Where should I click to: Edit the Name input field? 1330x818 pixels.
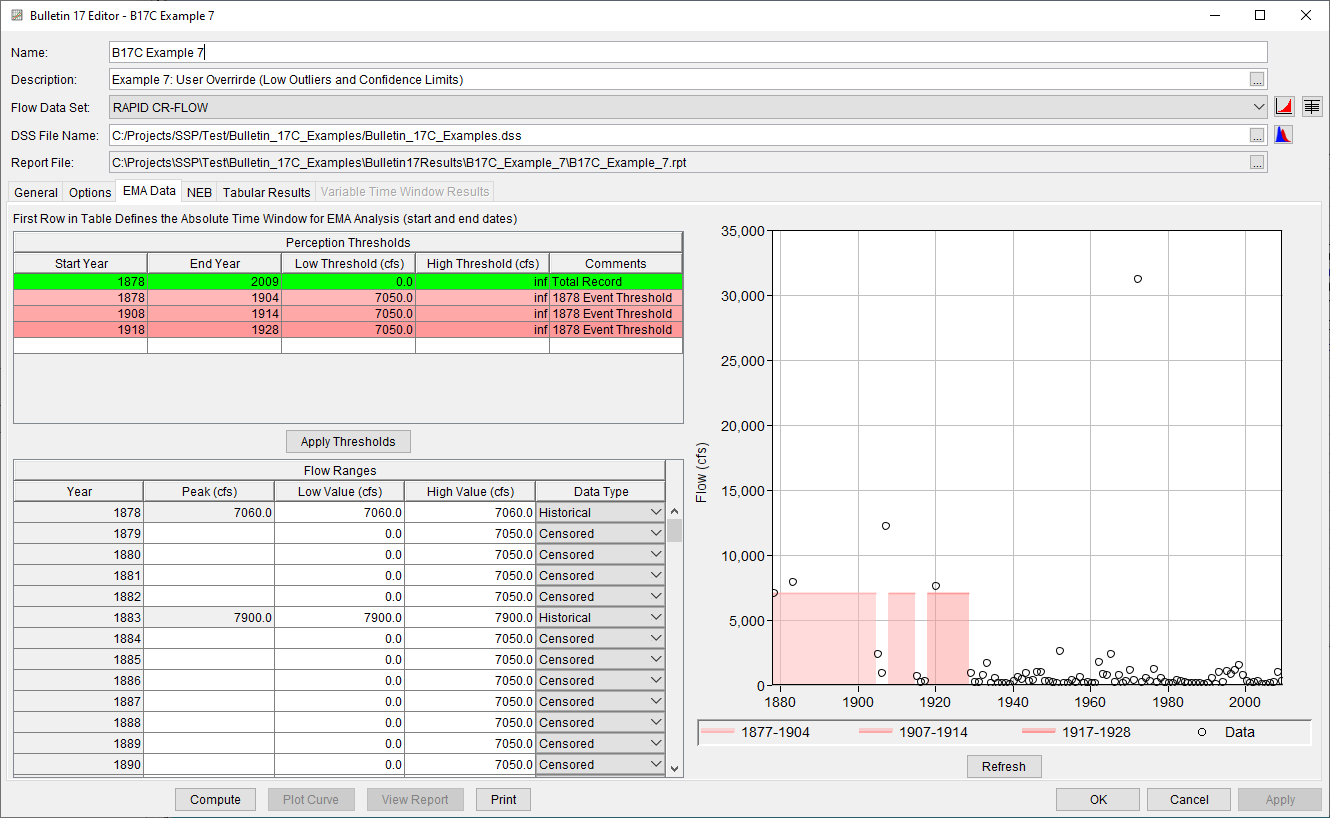pos(400,52)
